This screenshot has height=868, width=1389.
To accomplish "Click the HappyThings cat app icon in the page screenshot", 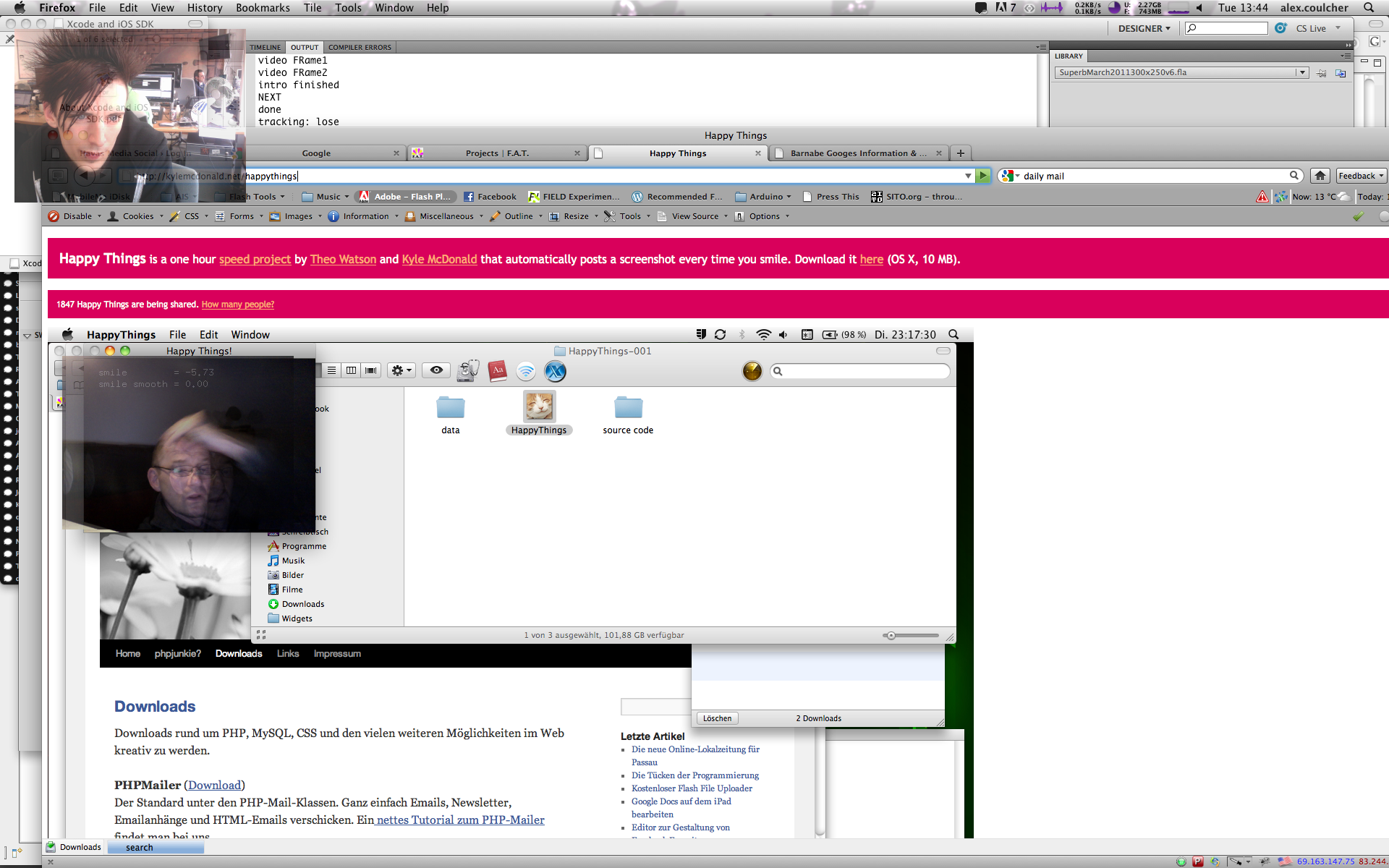I will (539, 407).
